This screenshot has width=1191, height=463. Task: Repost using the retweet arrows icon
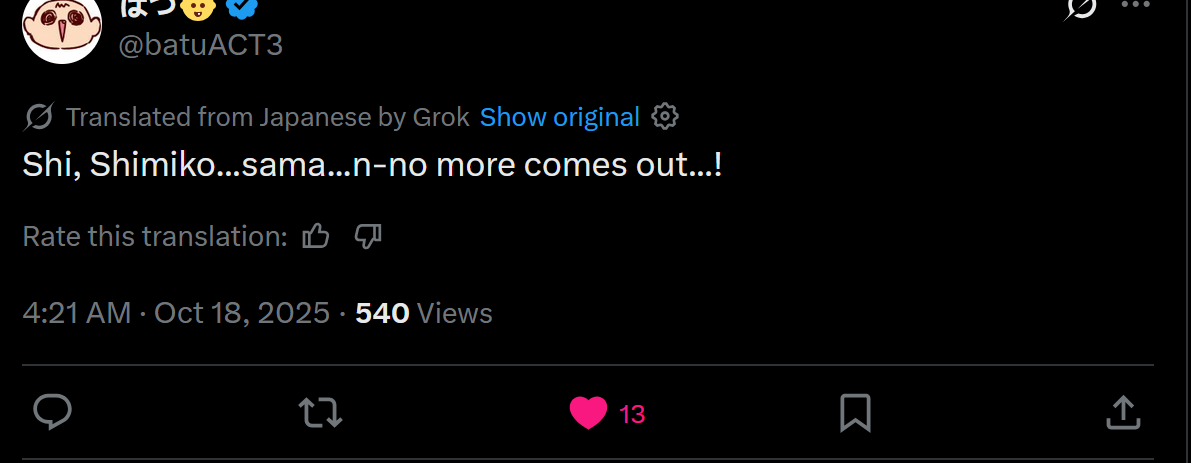320,412
